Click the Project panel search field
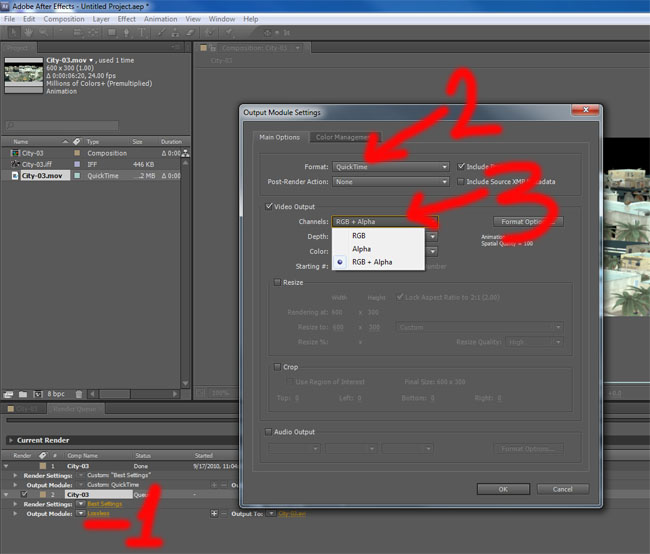 62,125
